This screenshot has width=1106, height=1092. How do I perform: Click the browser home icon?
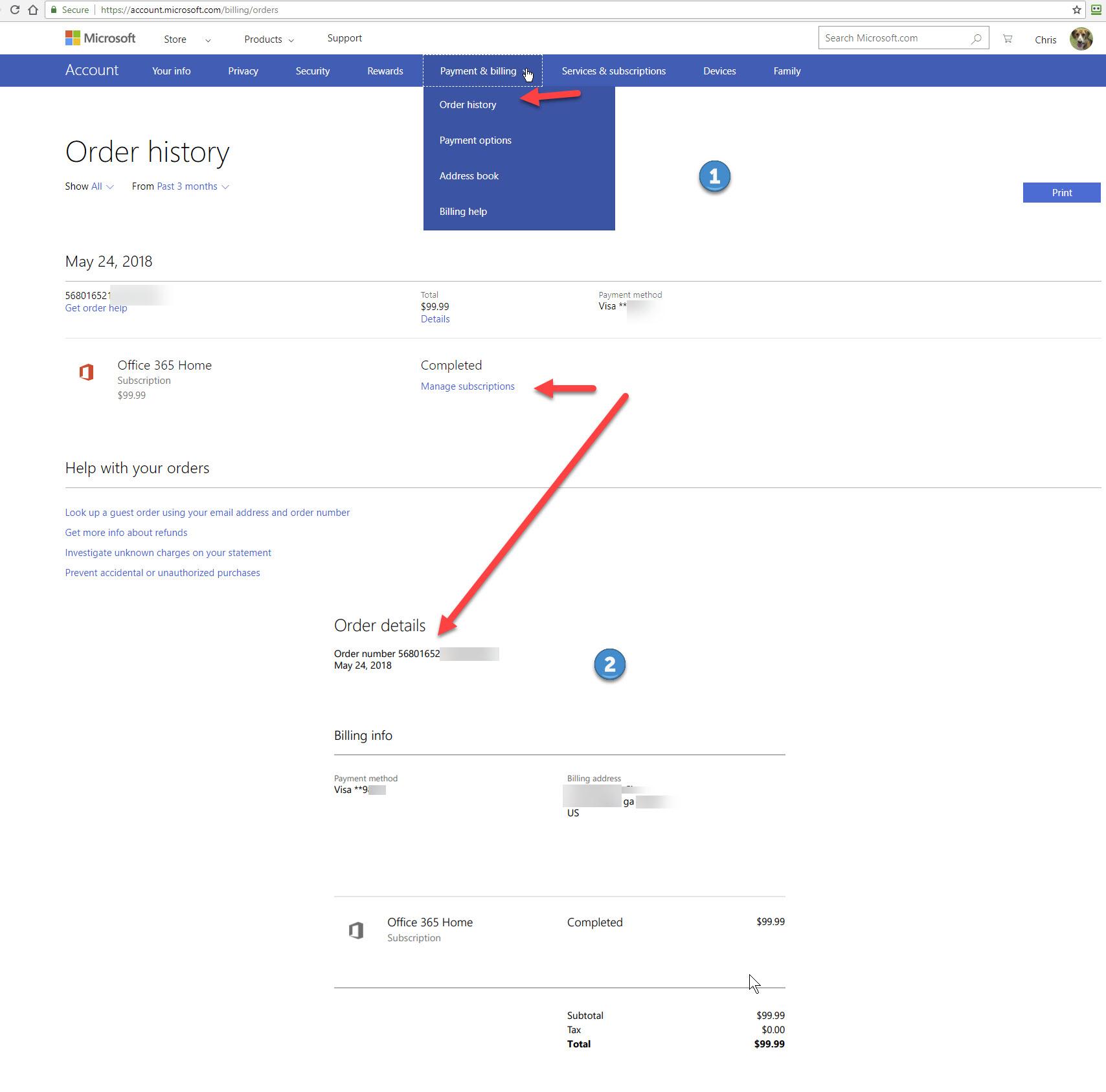(32, 10)
